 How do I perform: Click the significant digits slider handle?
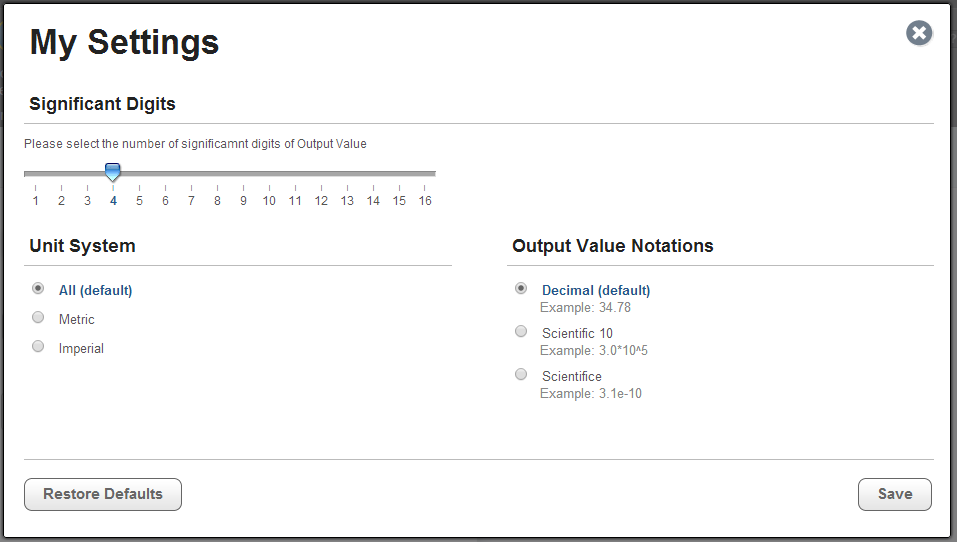point(113,173)
